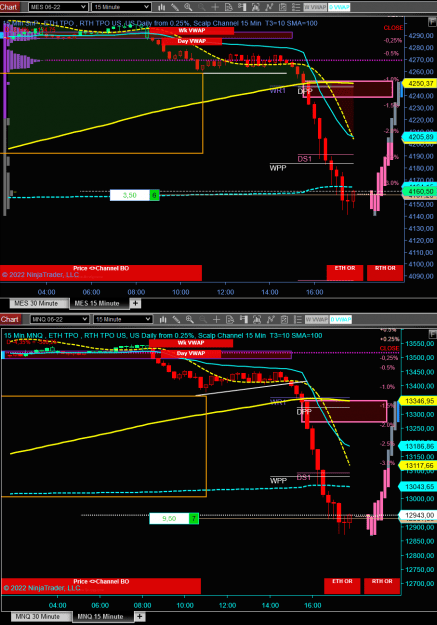Click zoom-in magnifier on MNQ chart toolbar

point(190,319)
